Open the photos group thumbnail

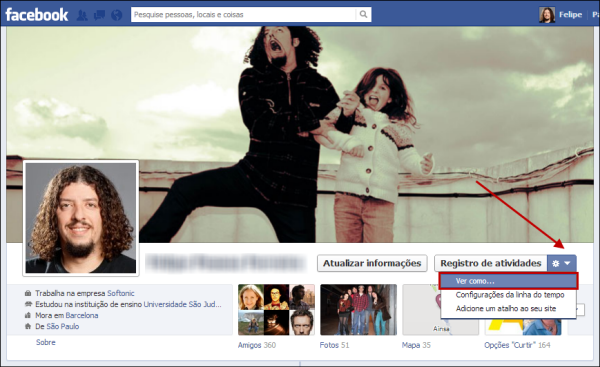click(358, 310)
